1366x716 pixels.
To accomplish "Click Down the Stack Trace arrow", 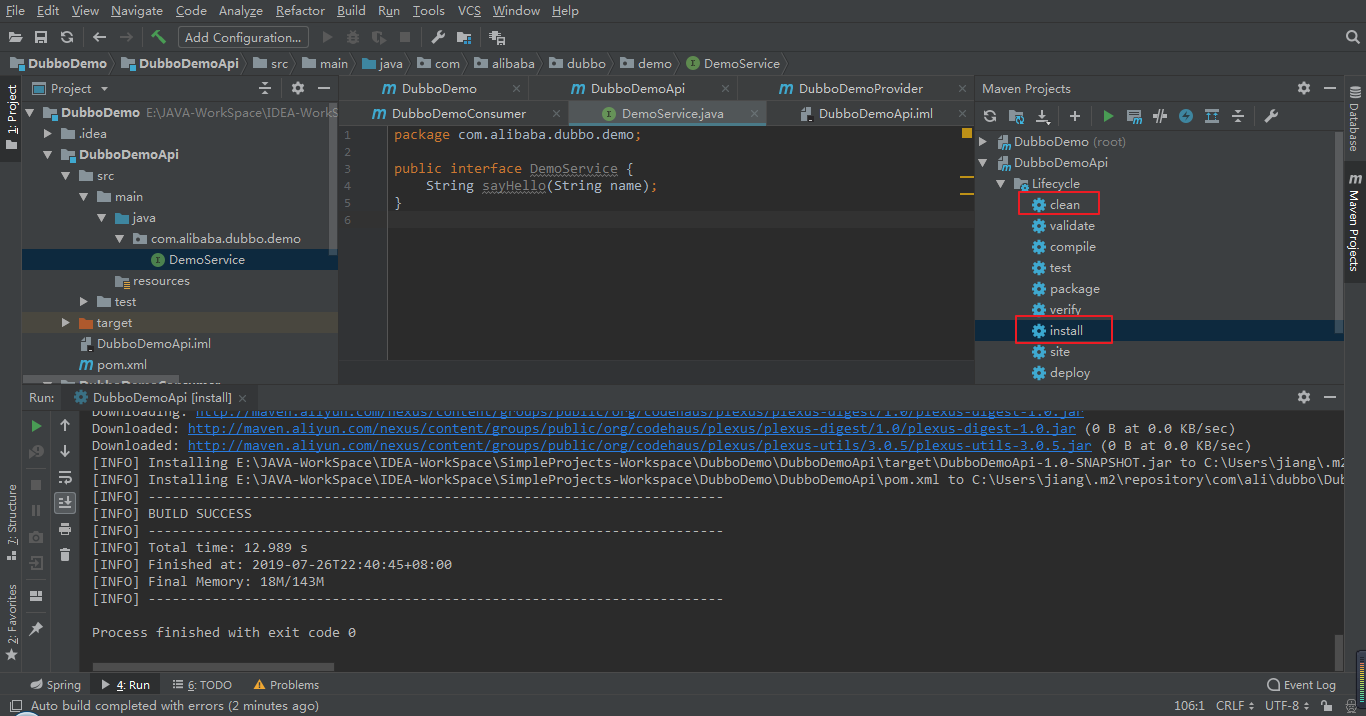I will (x=65, y=451).
